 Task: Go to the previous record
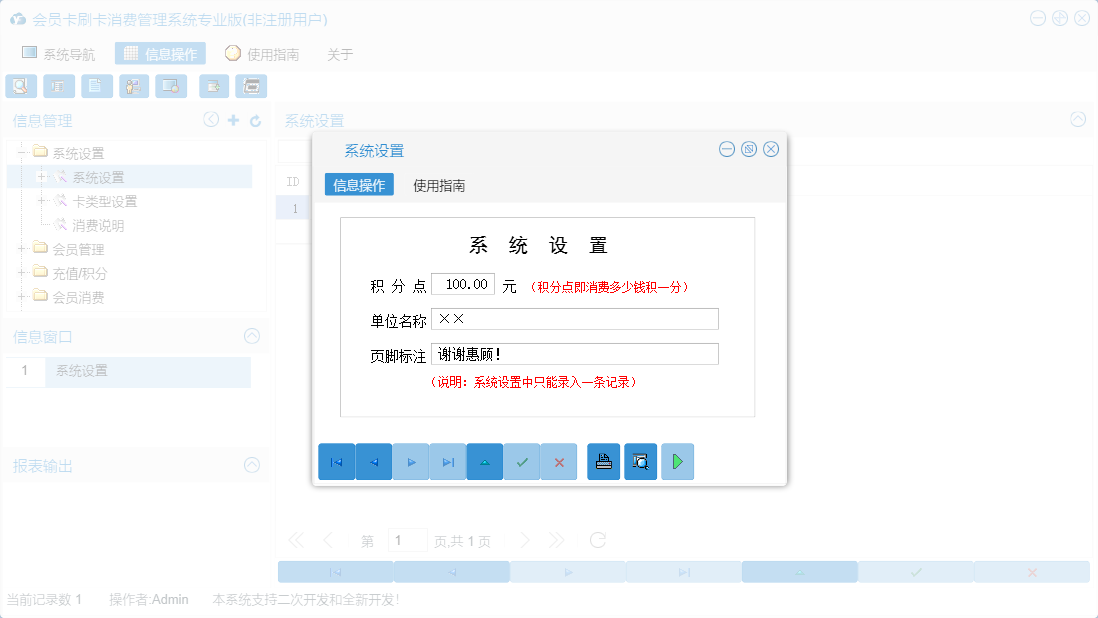[x=374, y=461]
